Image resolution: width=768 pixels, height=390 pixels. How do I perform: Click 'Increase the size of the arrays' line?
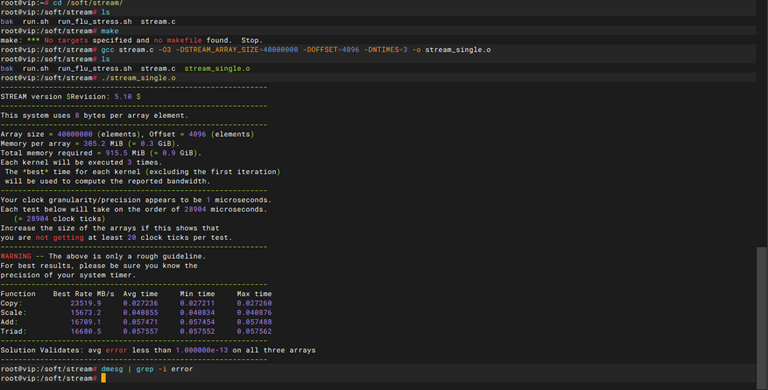point(110,228)
